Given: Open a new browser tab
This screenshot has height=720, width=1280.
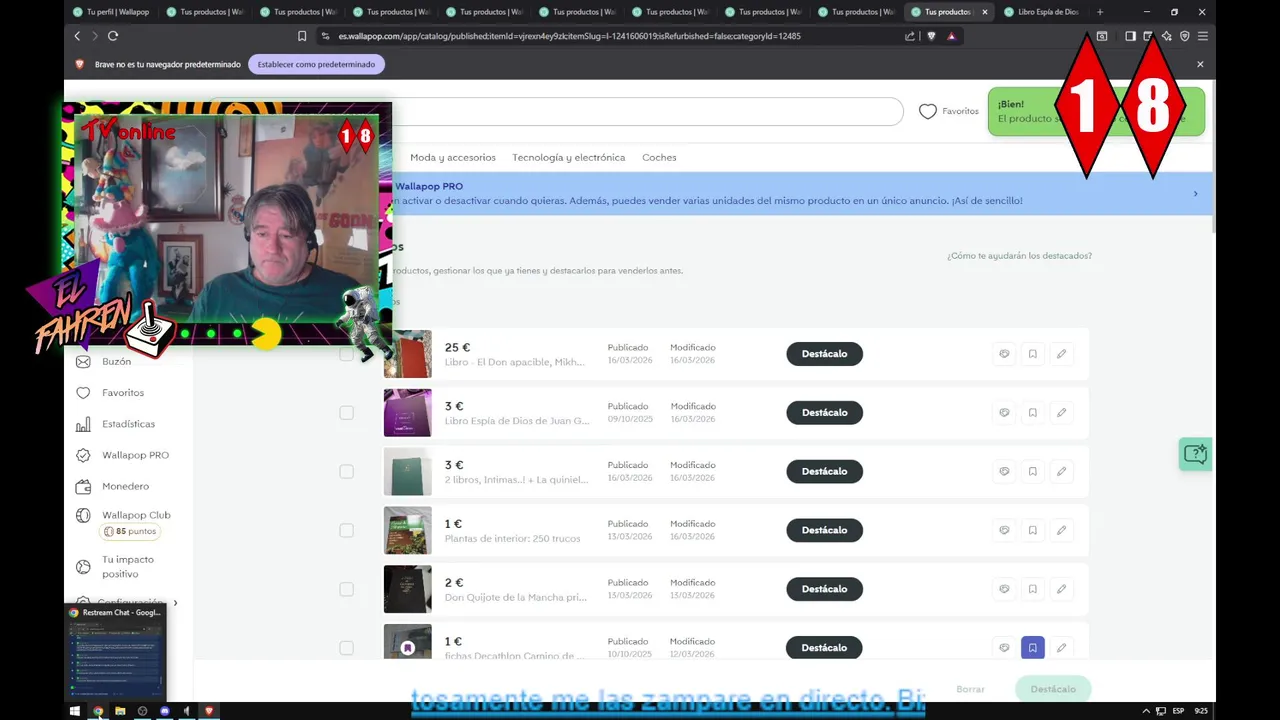Looking at the screenshot, I should [x=1100, y=12].
